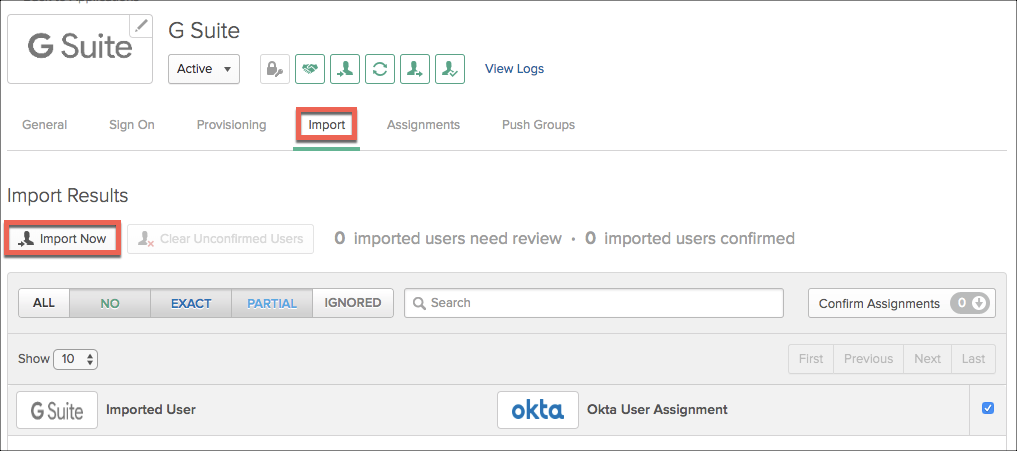The height and width of the screenshot is (451, 1017).
Task: Go to the First page
Action: point(811,359)
